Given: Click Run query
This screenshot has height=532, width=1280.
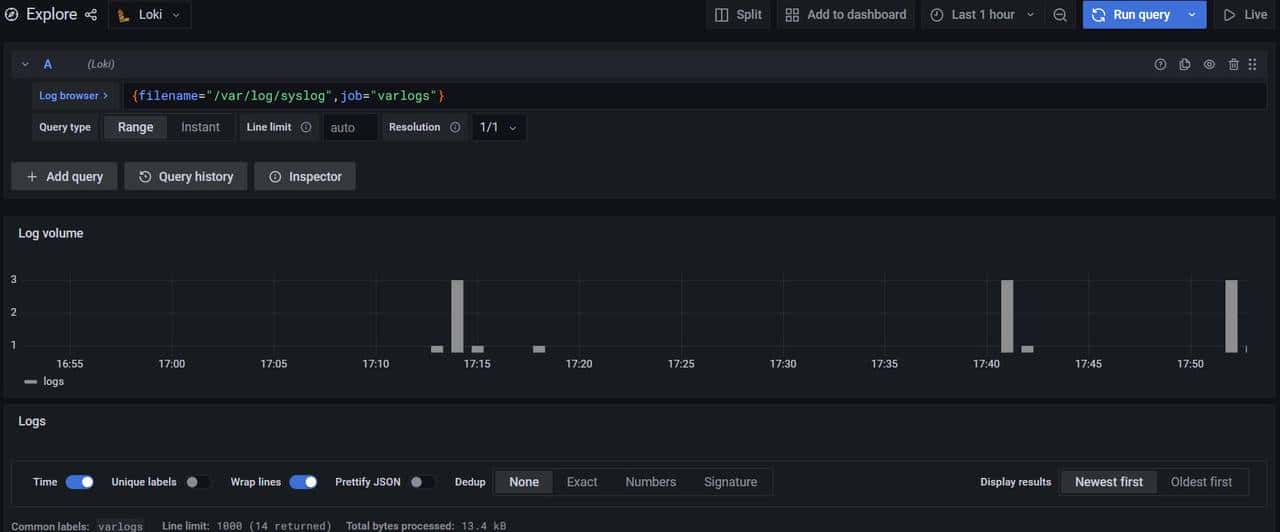Looking at the screenshot, I should [x=1130, y=15].
